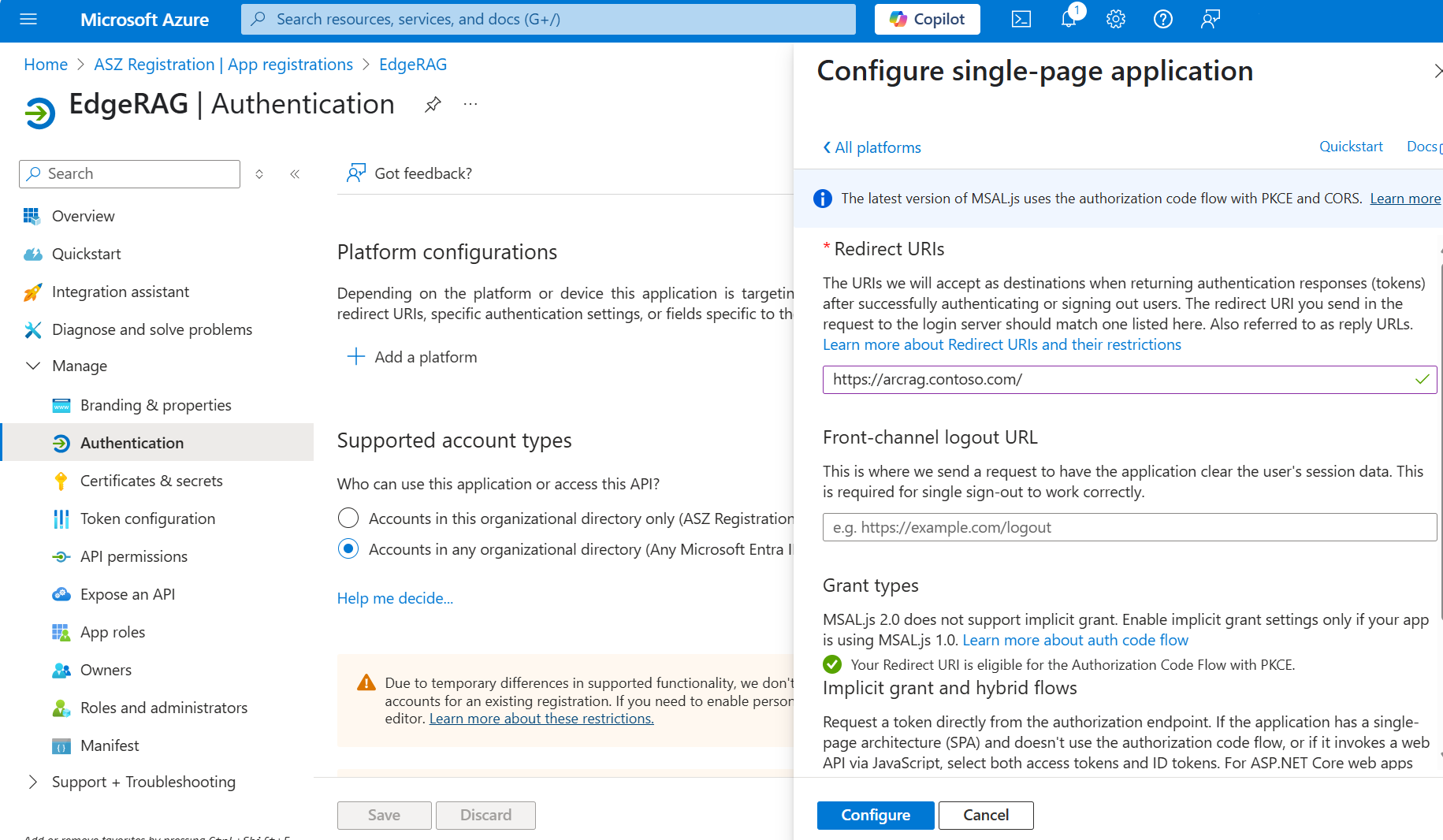Click Add a platform plus icon
1443x840 pixels.
[356, 357]
